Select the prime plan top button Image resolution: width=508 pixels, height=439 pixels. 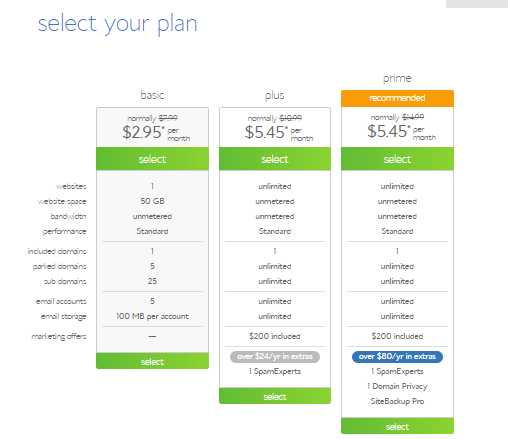tap(397, 159)
